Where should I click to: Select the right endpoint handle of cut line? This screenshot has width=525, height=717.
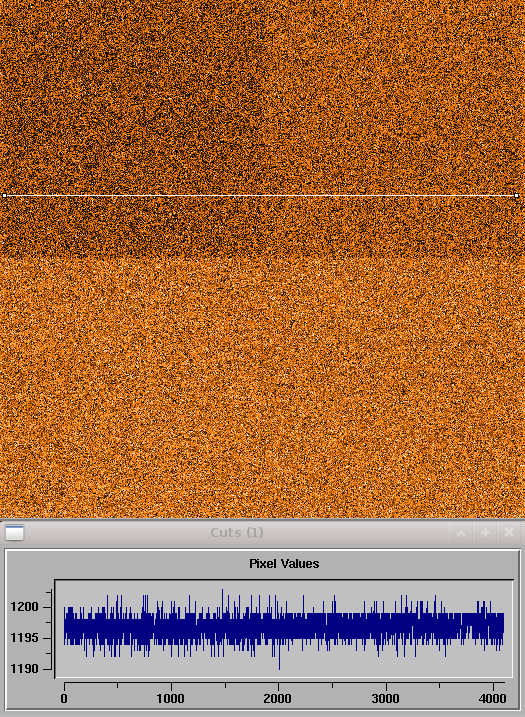[x=516, y=196]
